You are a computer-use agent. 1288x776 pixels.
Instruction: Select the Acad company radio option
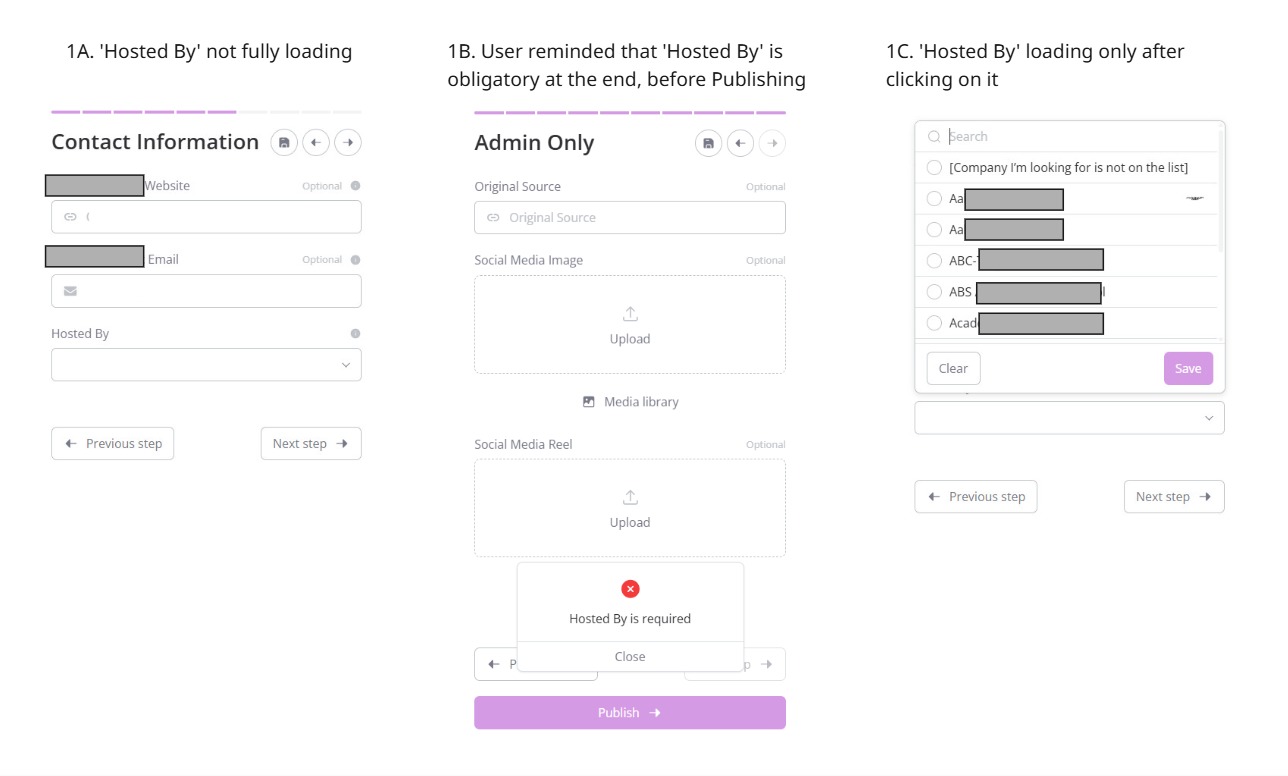click(x=934, y=323)
